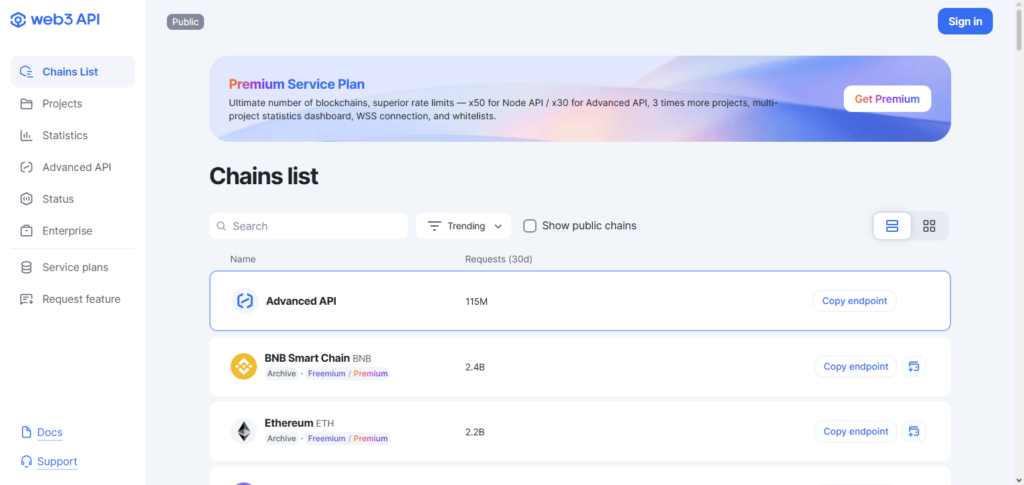Image resolution: width=1024 pixels, height=485 pixels.
Task: Click the BNB Smart Chain name
Action: [307, 358]
